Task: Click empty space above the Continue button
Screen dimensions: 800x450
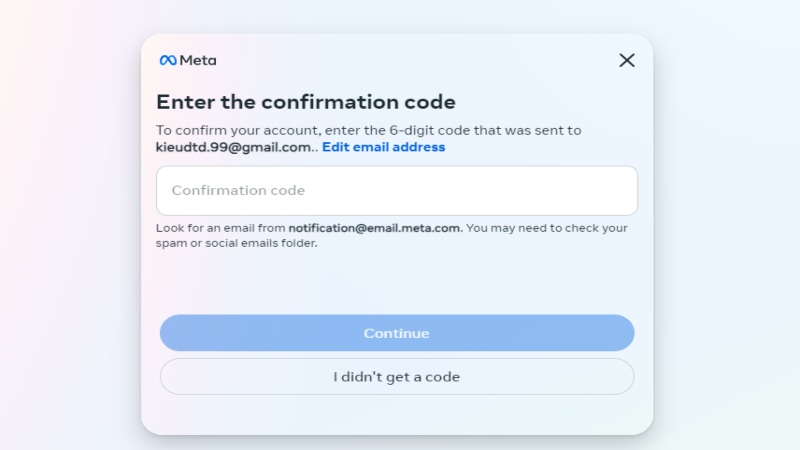Action: (397, 283)
